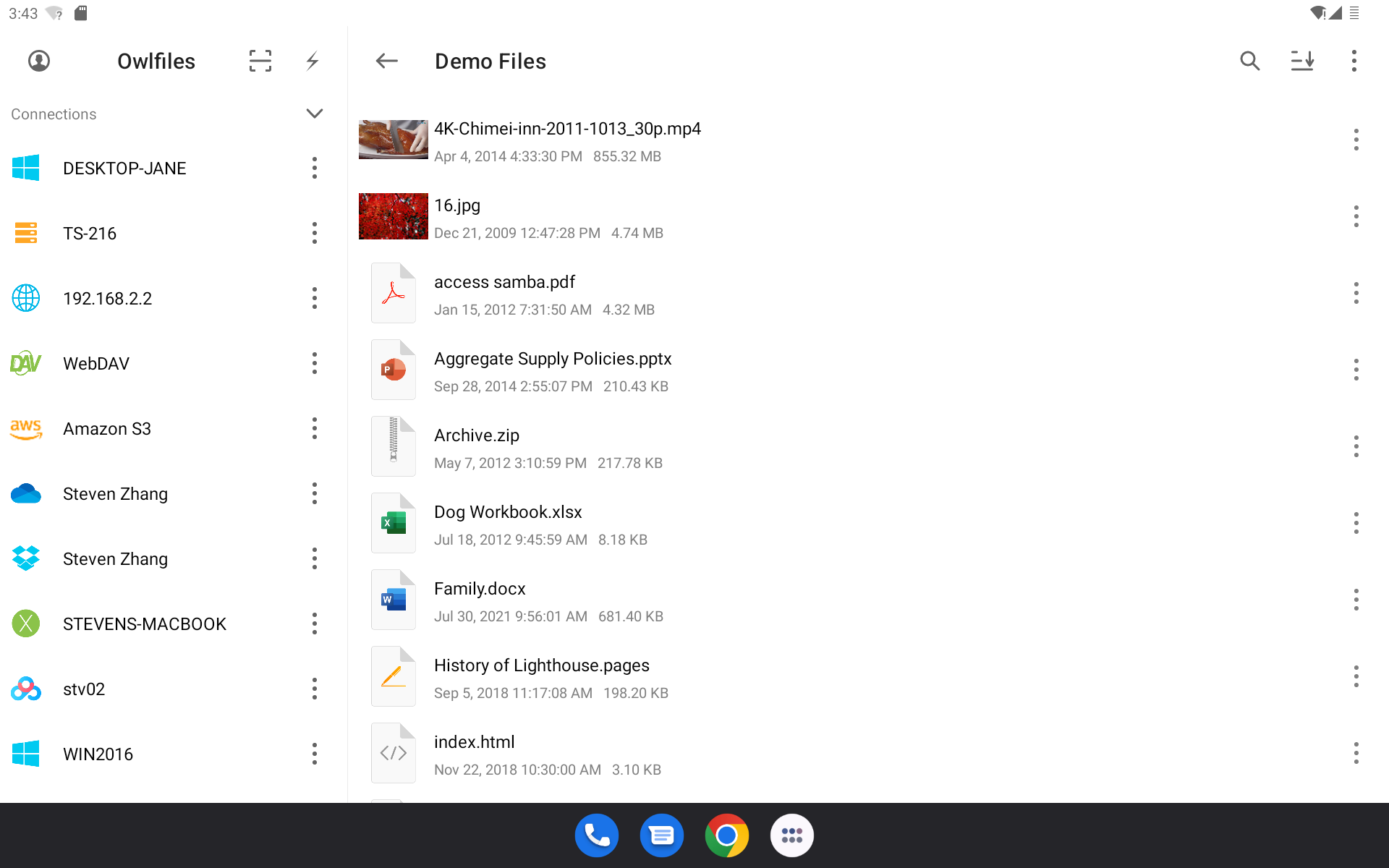Show more options for index.html

(x=1356, y=753)
